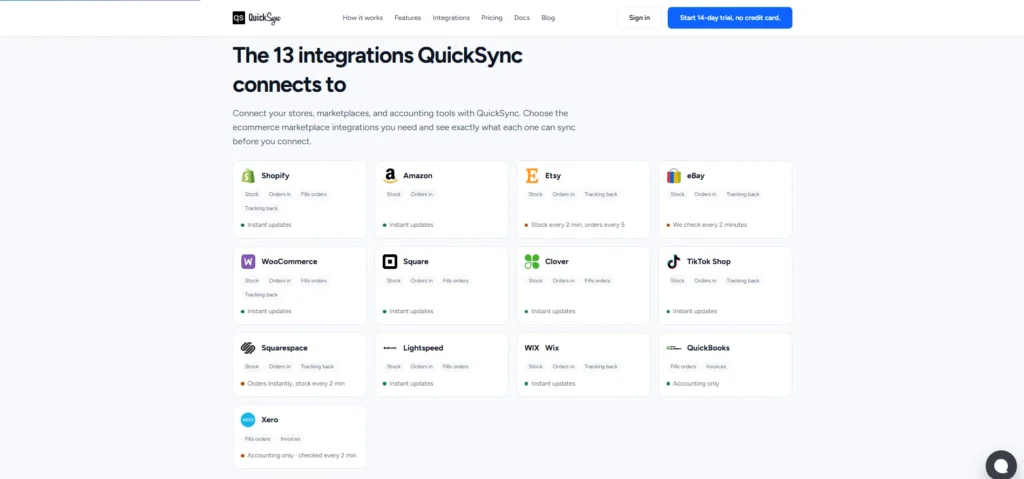Click Shopify's Tracking back tag
The image size is (1024, 479).
click(x=261, y=208)
